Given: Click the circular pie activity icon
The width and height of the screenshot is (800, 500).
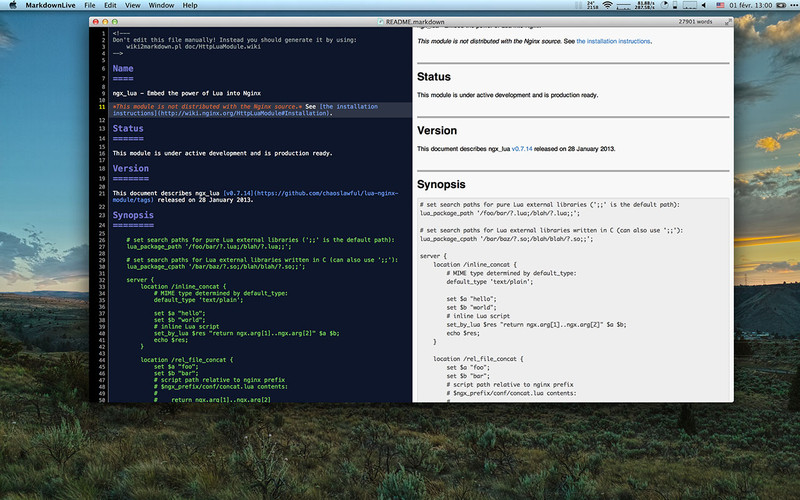Looking at the screenshot, I should [x=664, y=5].
